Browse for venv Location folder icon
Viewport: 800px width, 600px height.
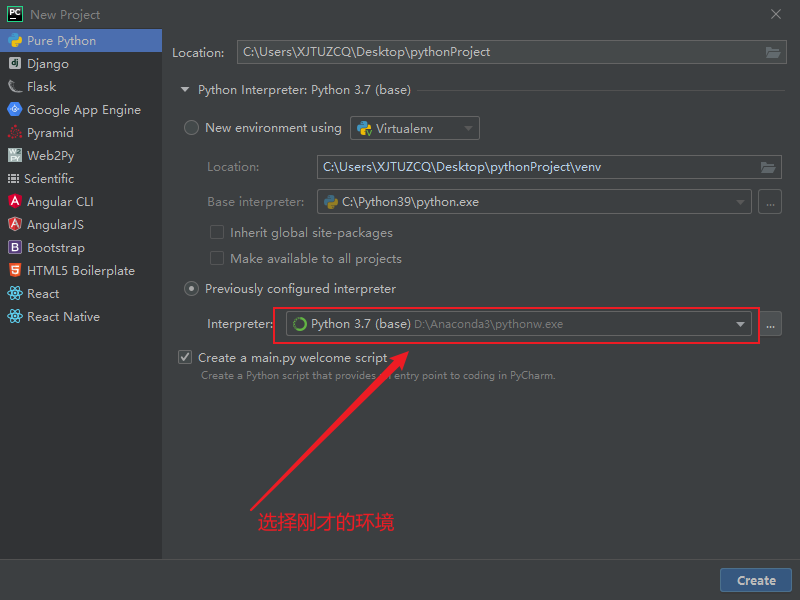click(x=767, y=167)
